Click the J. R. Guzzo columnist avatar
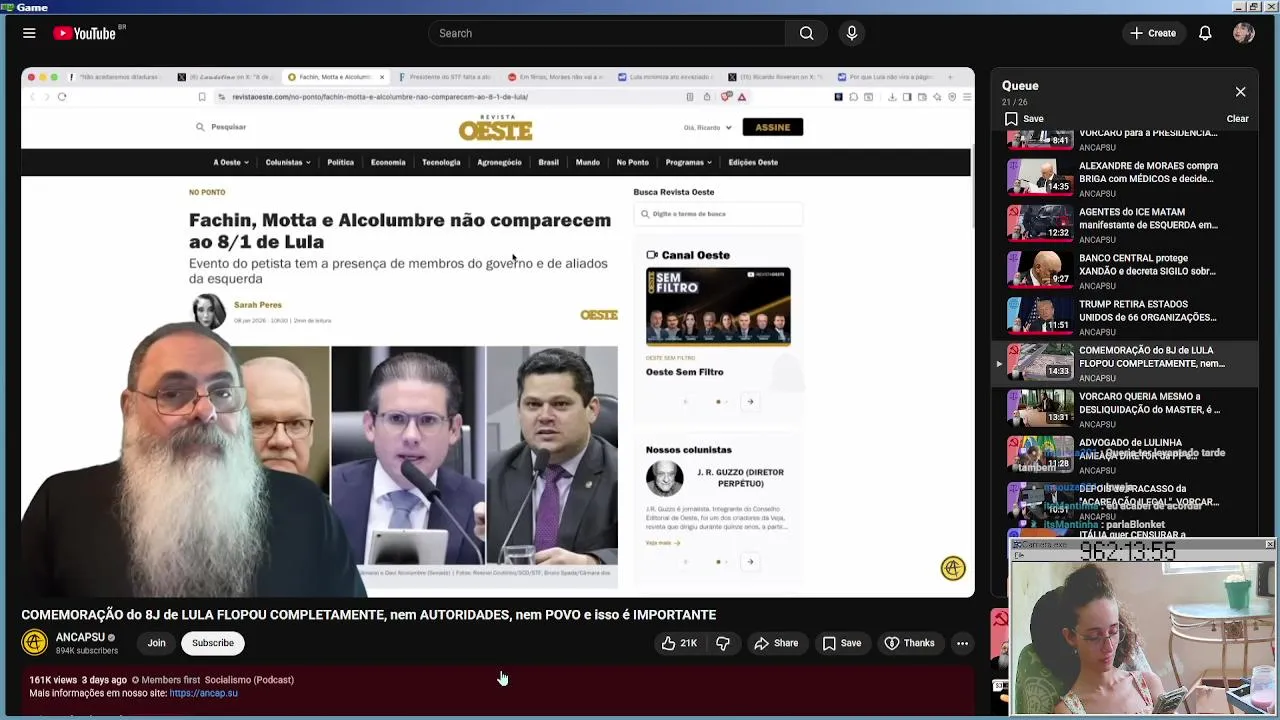Viewport: 1280px width, 720px height. point(664,478)
